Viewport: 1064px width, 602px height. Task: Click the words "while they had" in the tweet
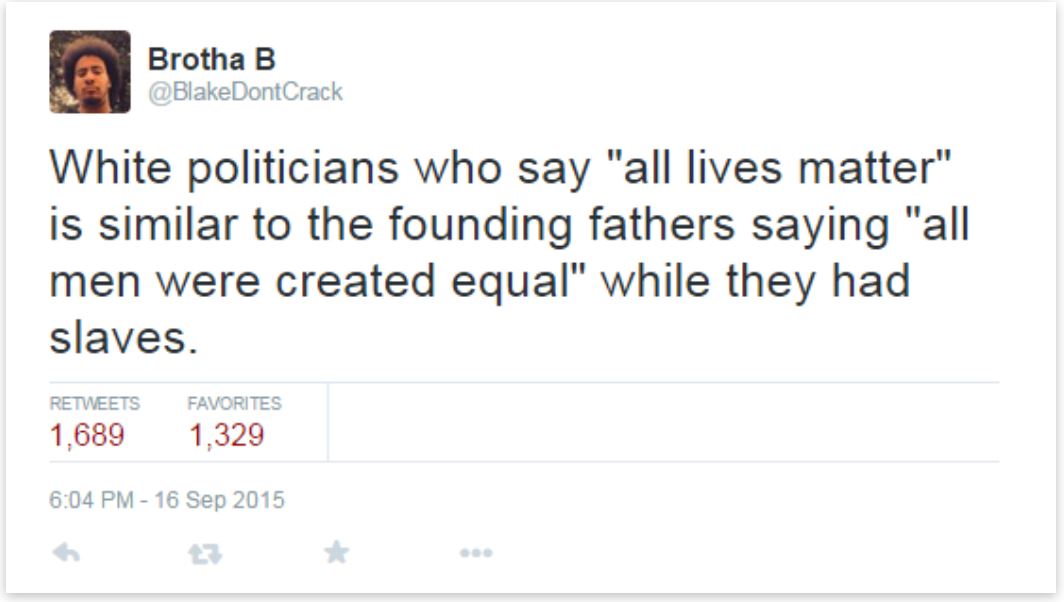(755, 283)
